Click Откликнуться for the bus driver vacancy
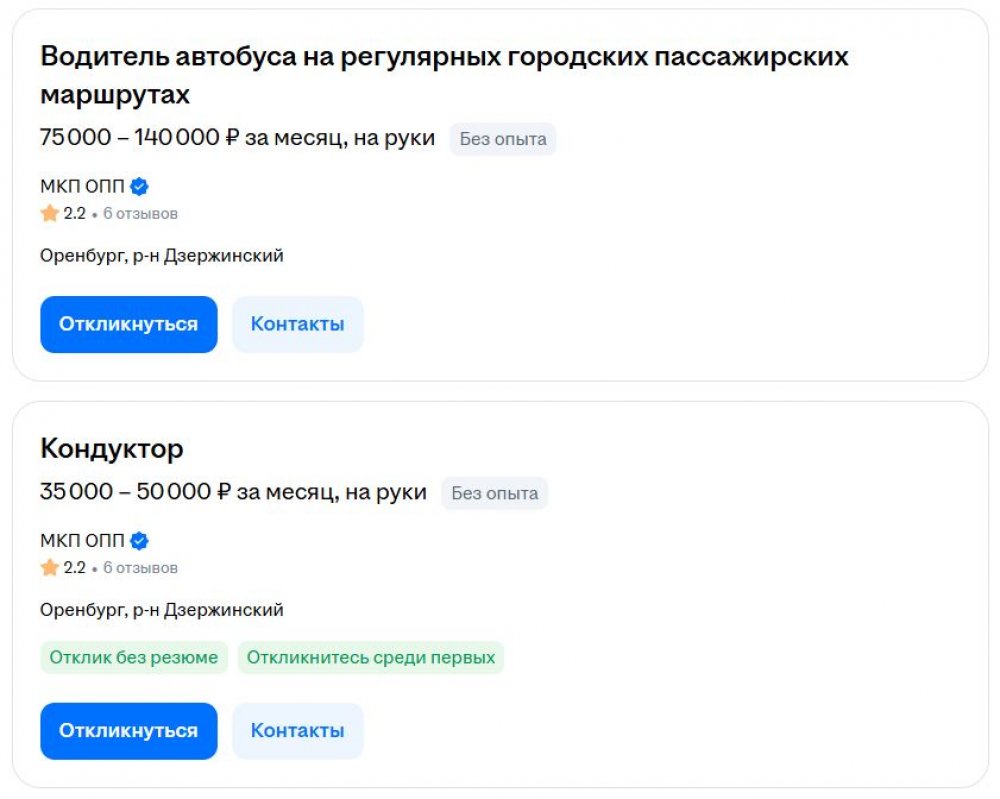Screen dimensions: 1000x799 tap(129, 324)
